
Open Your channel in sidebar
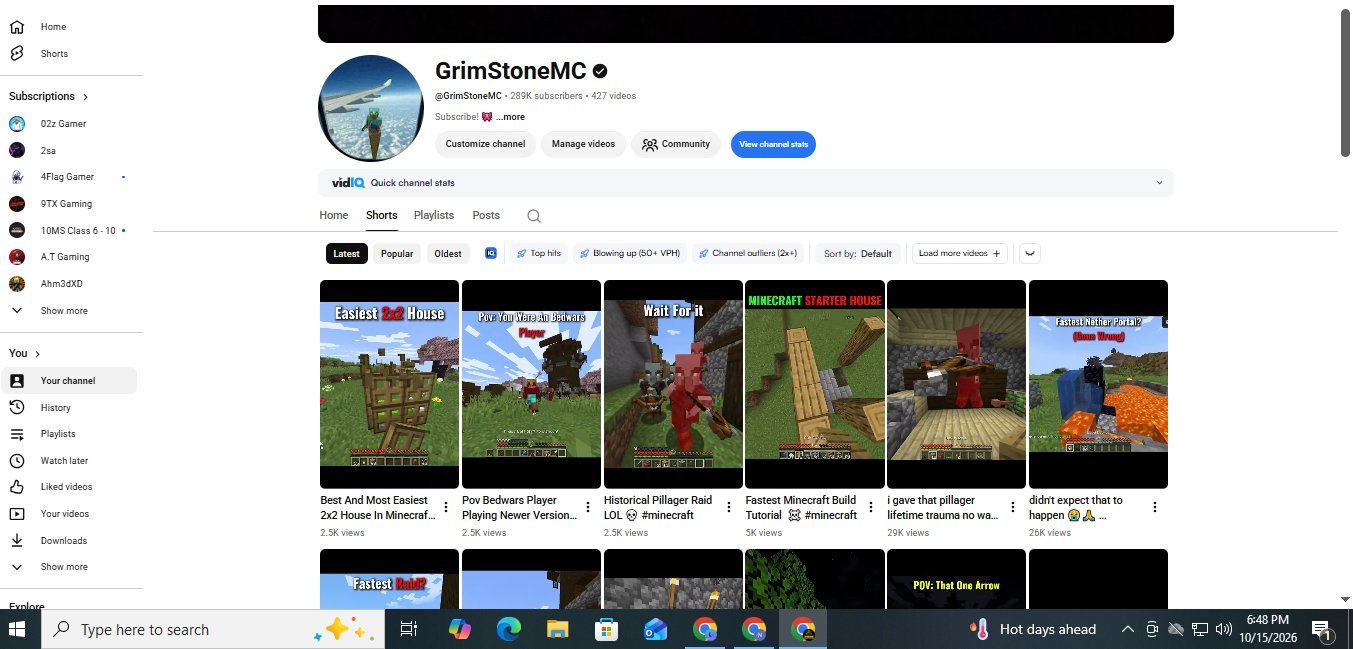click(69, 381)
